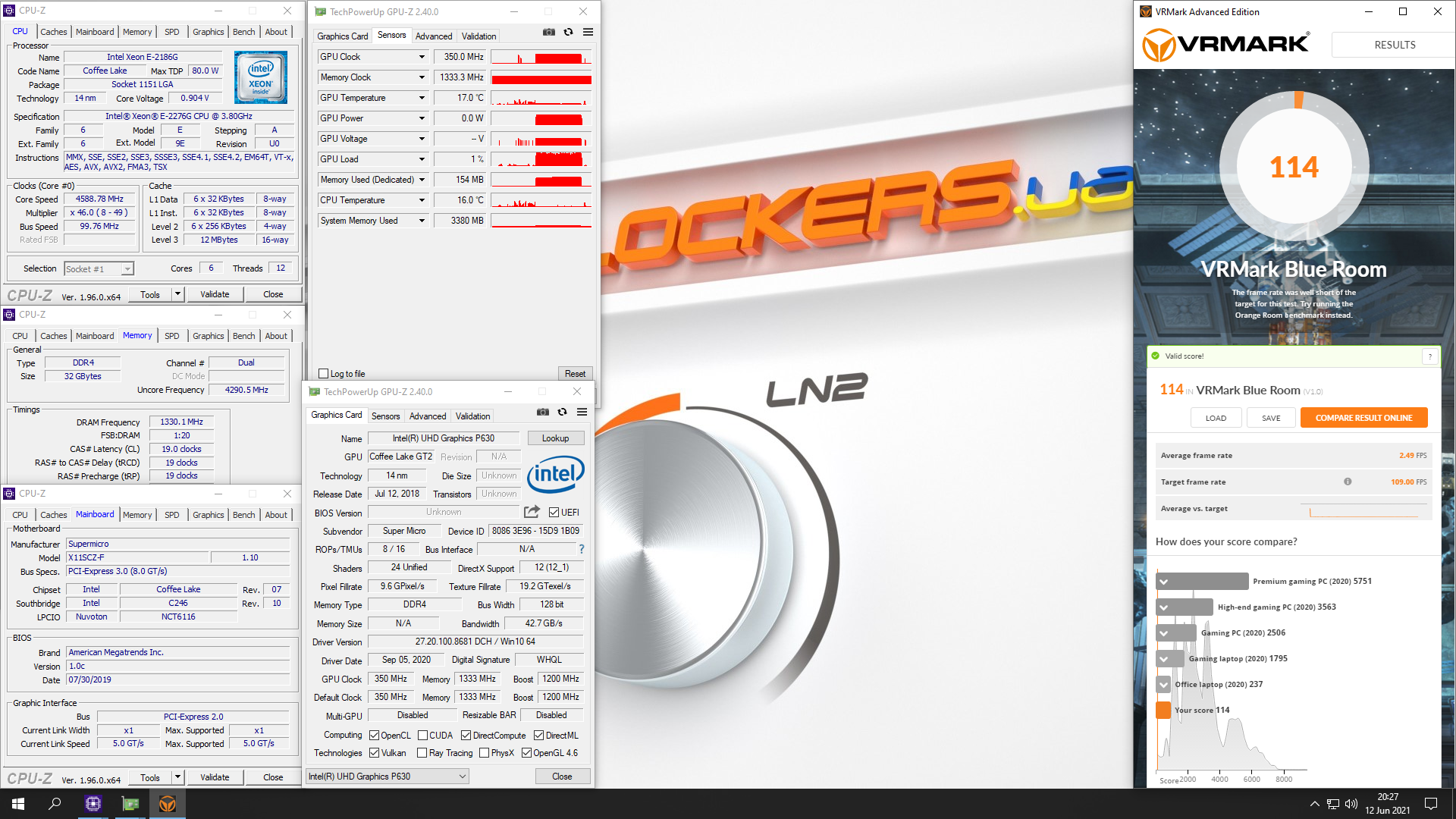The height and width of the screenshot is (819, 1456).
Task: Open Bench tab in the CPU-Z Mainboard window
Action: (x=243, y=515)
